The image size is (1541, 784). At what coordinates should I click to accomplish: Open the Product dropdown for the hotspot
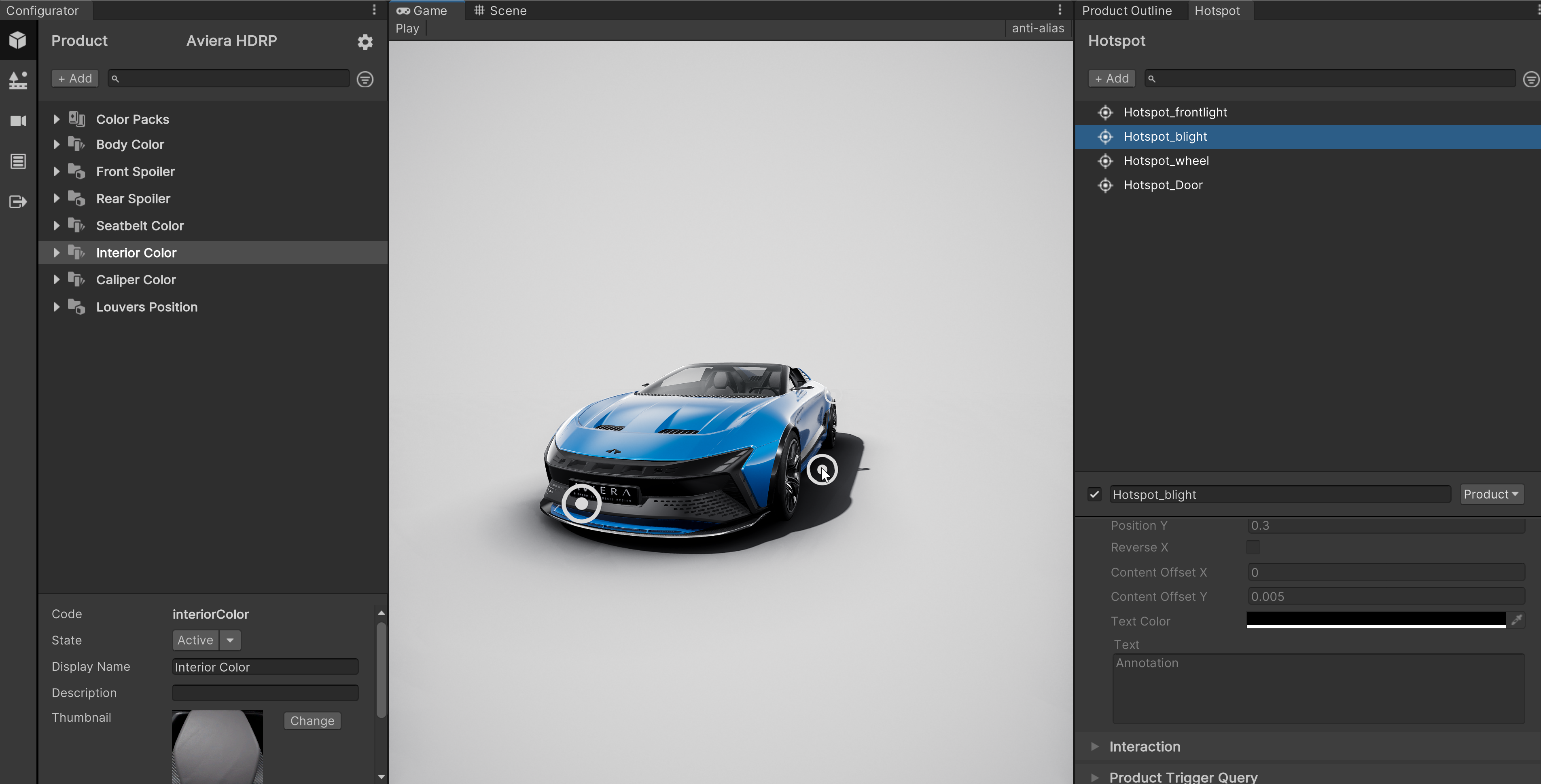pos(1491,494)
